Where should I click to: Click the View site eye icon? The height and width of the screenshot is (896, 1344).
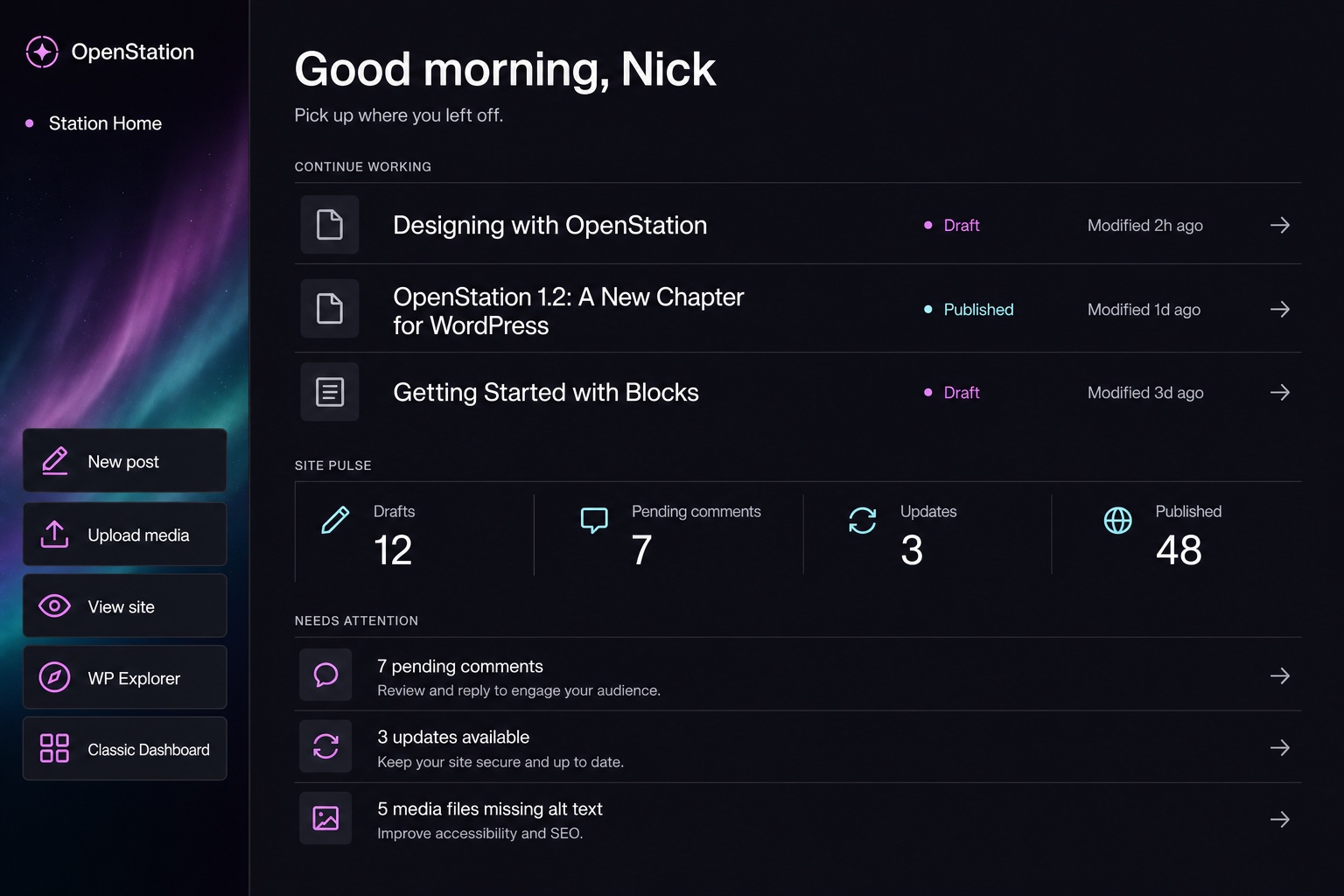point(54,605)
